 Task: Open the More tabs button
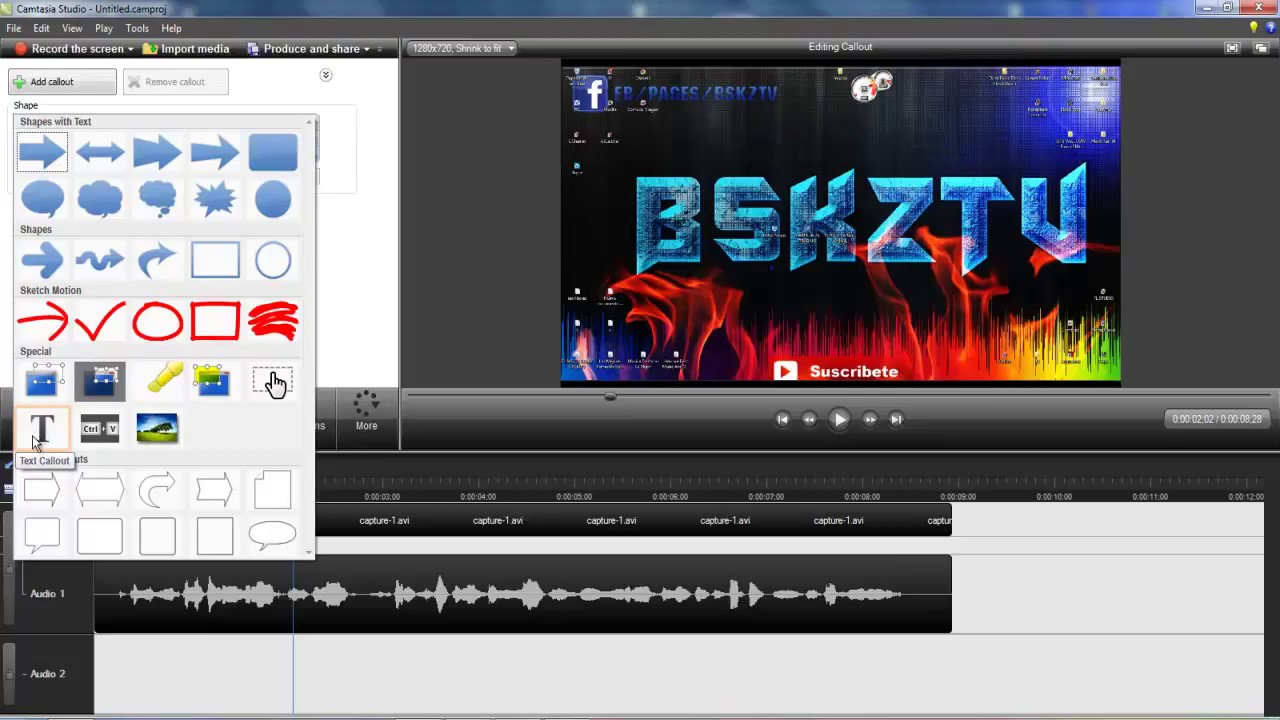coord(366,411)
